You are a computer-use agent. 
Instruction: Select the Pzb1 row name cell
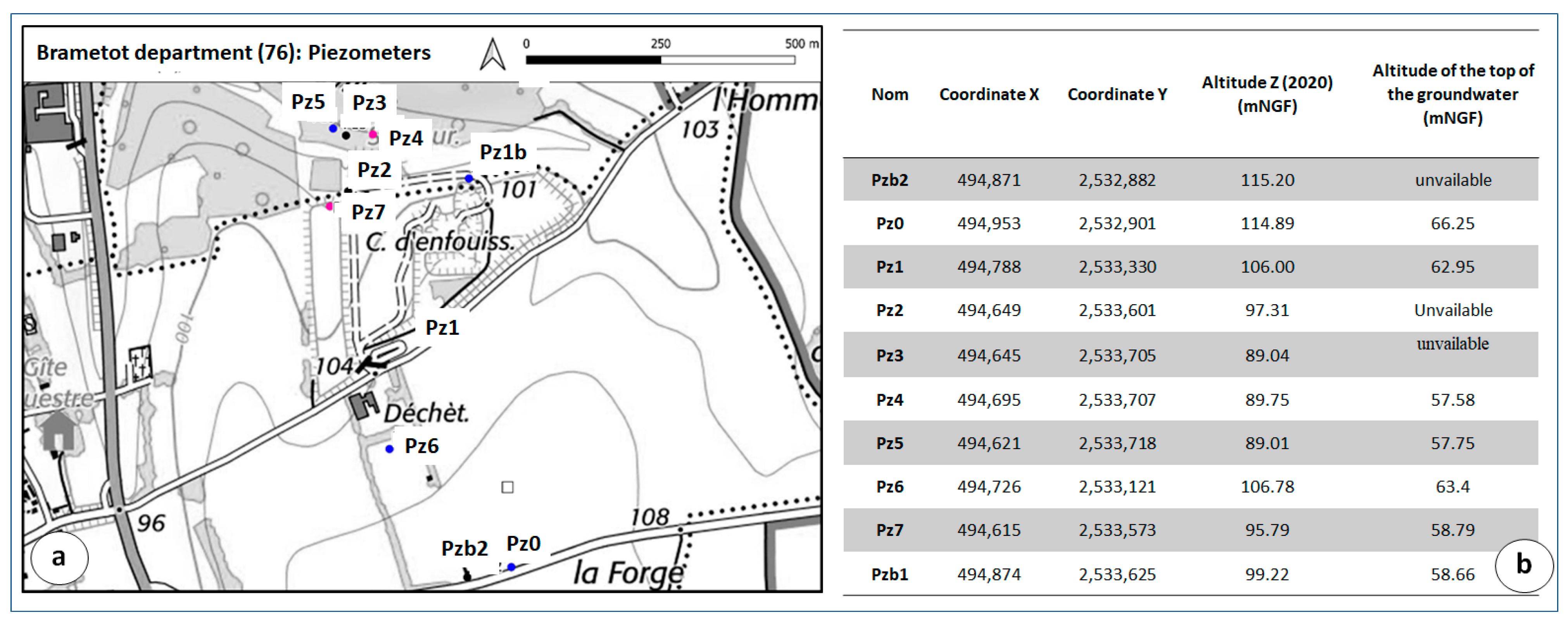889,574
